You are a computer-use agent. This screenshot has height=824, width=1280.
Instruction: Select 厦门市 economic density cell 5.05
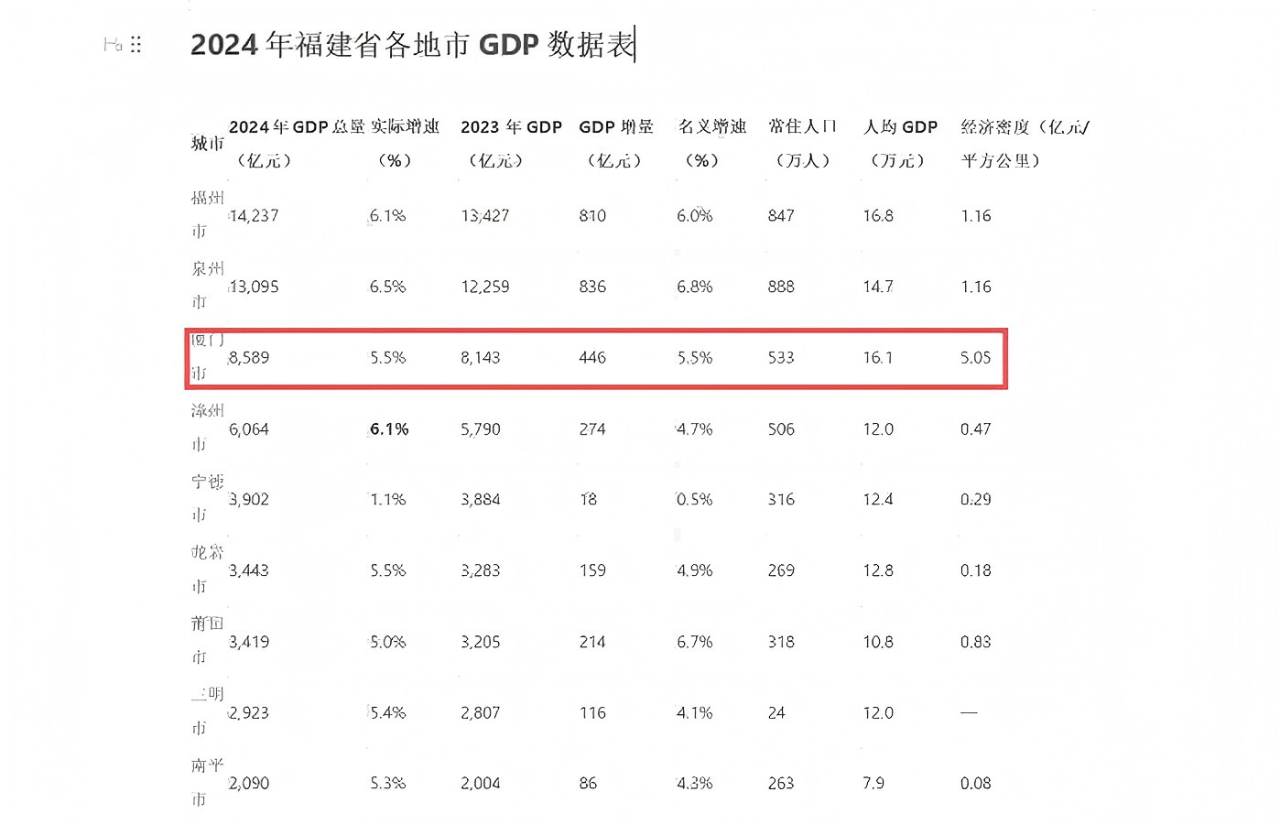pos(975,358)
